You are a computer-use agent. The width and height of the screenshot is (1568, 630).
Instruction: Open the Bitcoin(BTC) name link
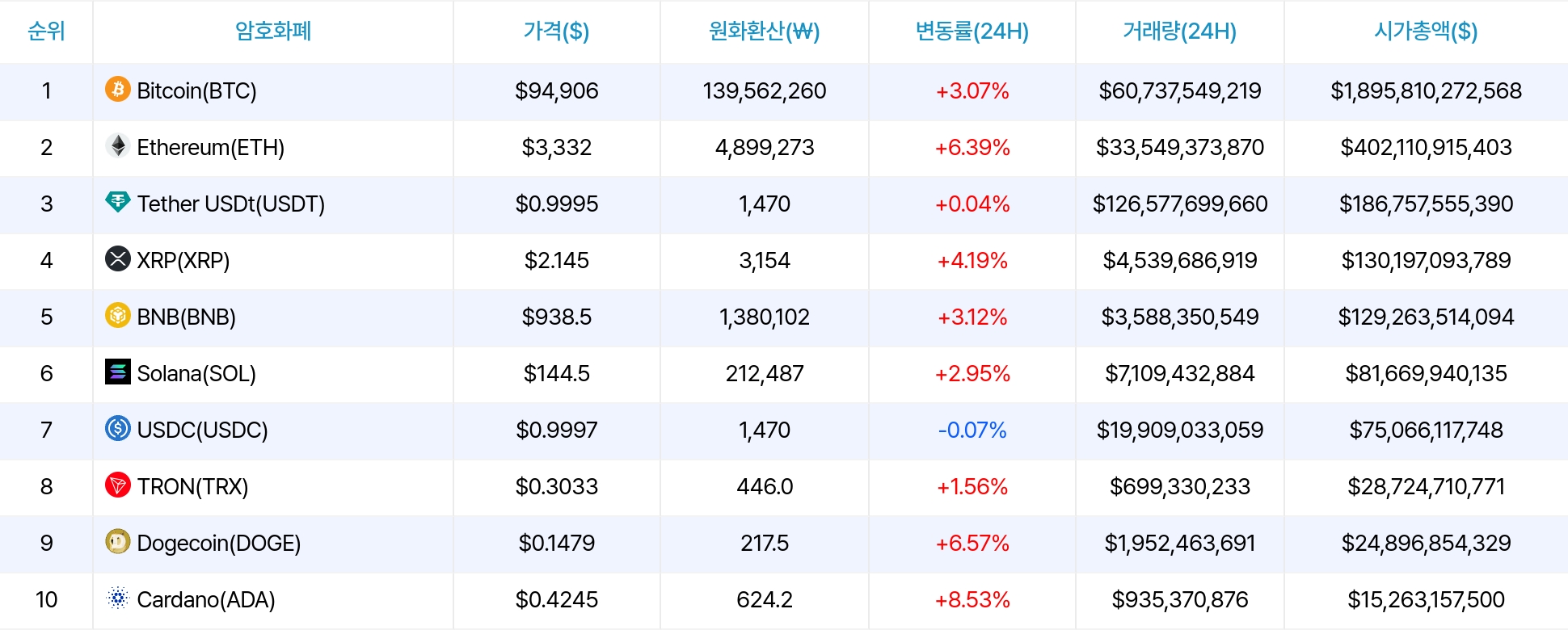pyautogui.click(x=196, y=90)
